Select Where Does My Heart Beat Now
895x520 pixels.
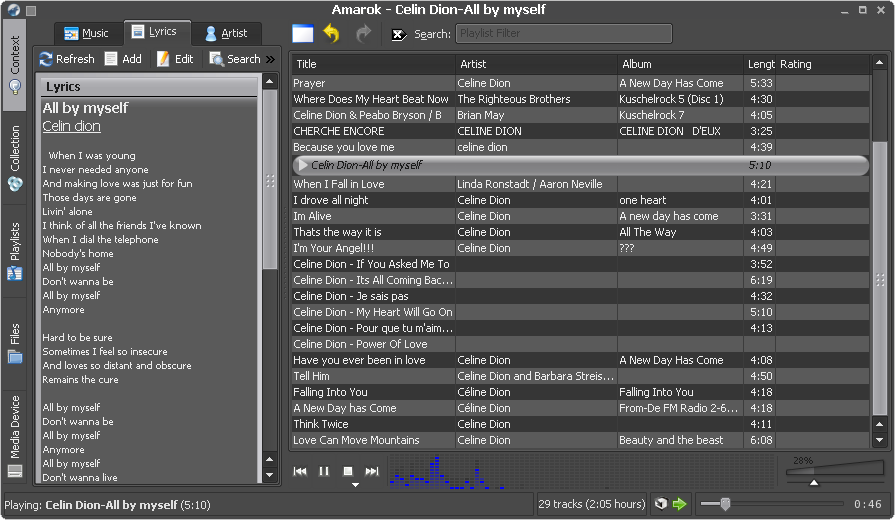(580, 99)
